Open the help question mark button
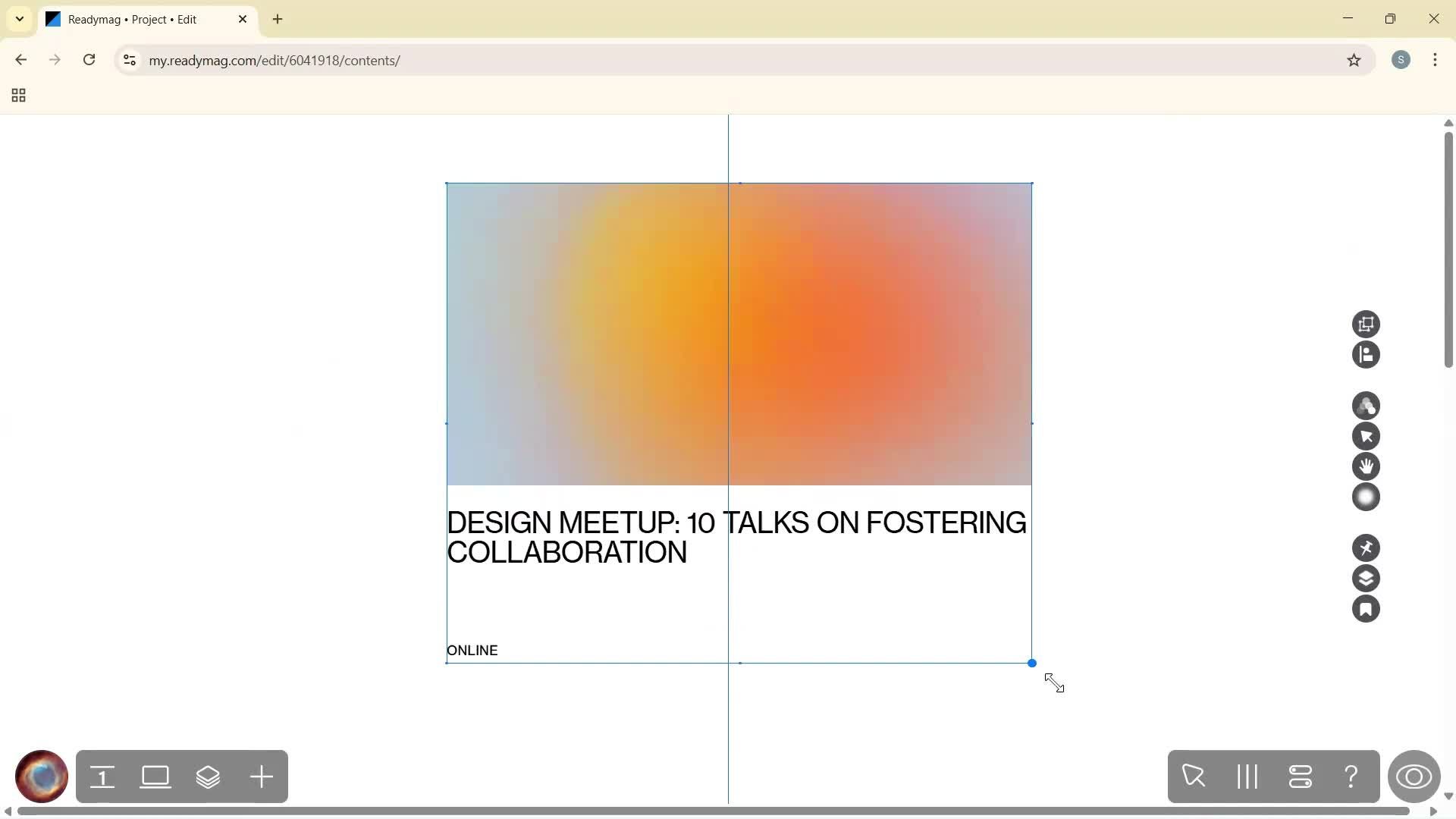This screenshot has width=1456, height=819. 1351,776
